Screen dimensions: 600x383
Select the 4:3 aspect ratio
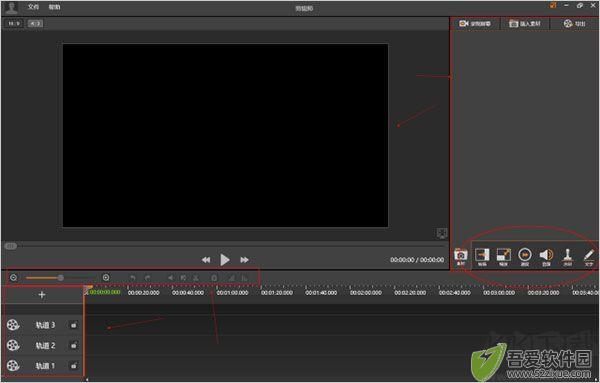(x=35, y=23)
